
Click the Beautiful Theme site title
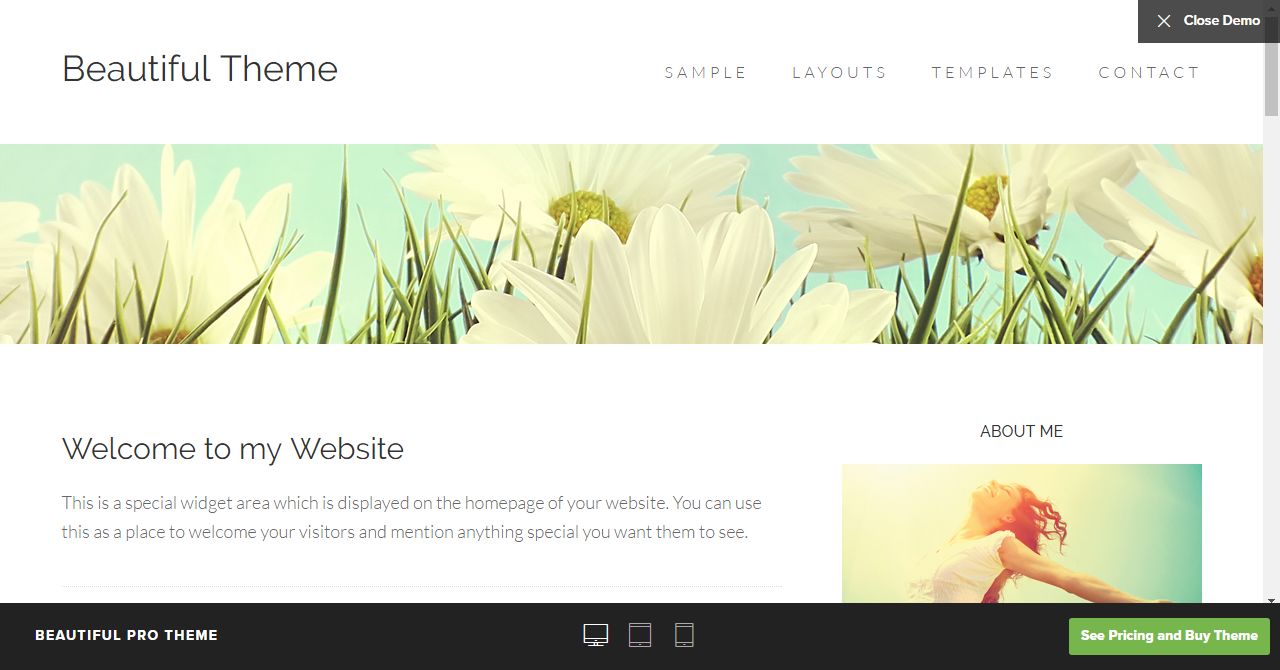(x=200, y=69)
